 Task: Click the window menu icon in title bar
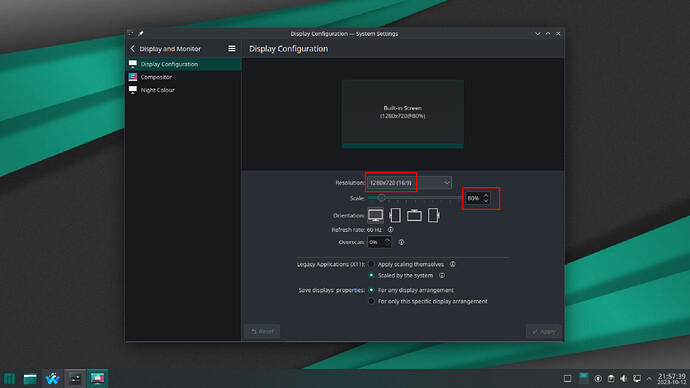click(131, 33)
